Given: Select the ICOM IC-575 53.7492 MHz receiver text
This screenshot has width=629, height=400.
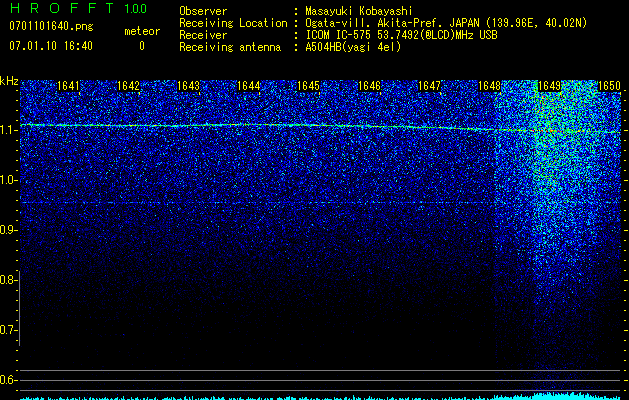Looking at the screenshot, I should coord(401,35).
